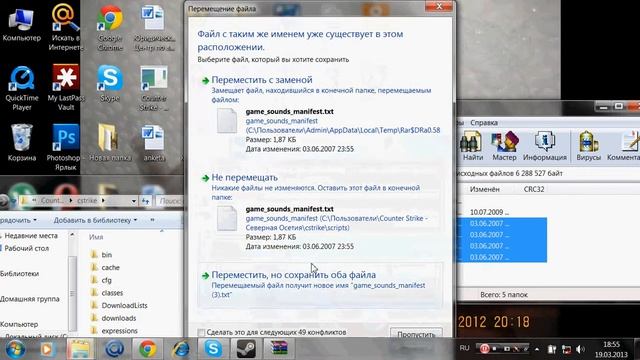
Task: Open the Мастер wizard in WinRAR
Action: [504, 146]
